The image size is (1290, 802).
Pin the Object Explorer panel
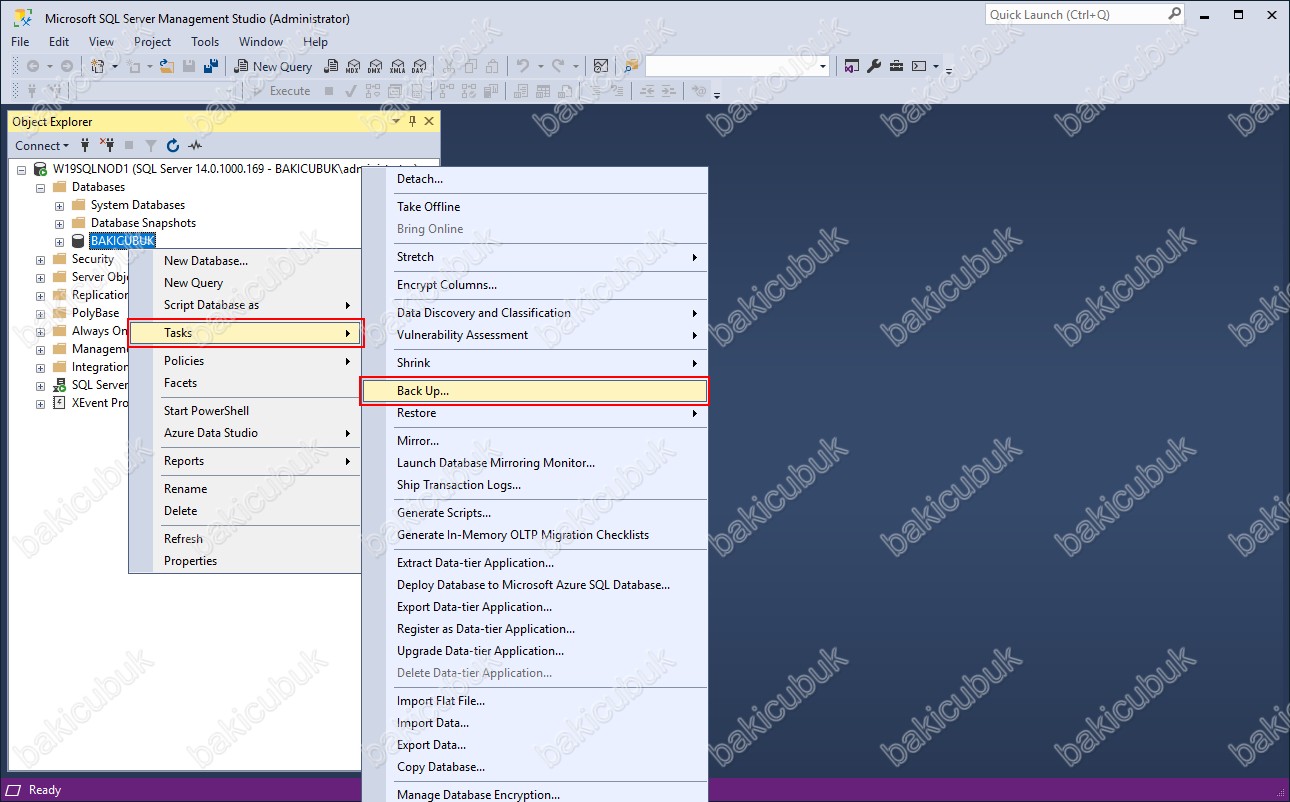coord(412,121)
